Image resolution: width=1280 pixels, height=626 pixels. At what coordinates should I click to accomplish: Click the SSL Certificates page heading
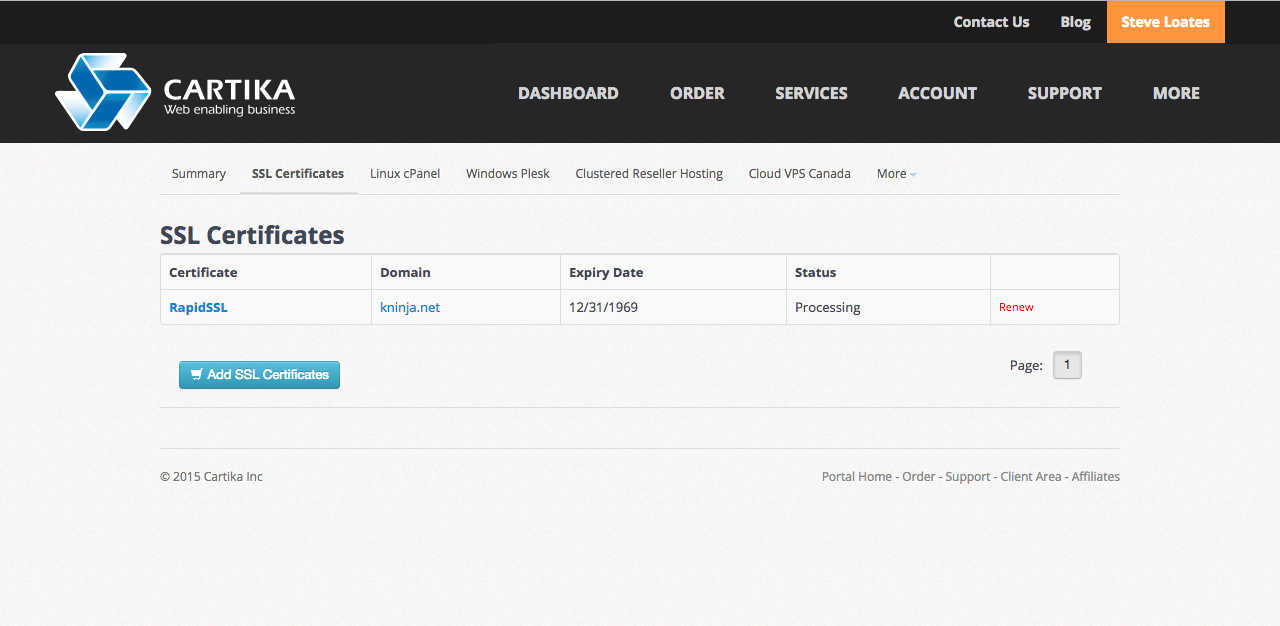tap(252, 235)
